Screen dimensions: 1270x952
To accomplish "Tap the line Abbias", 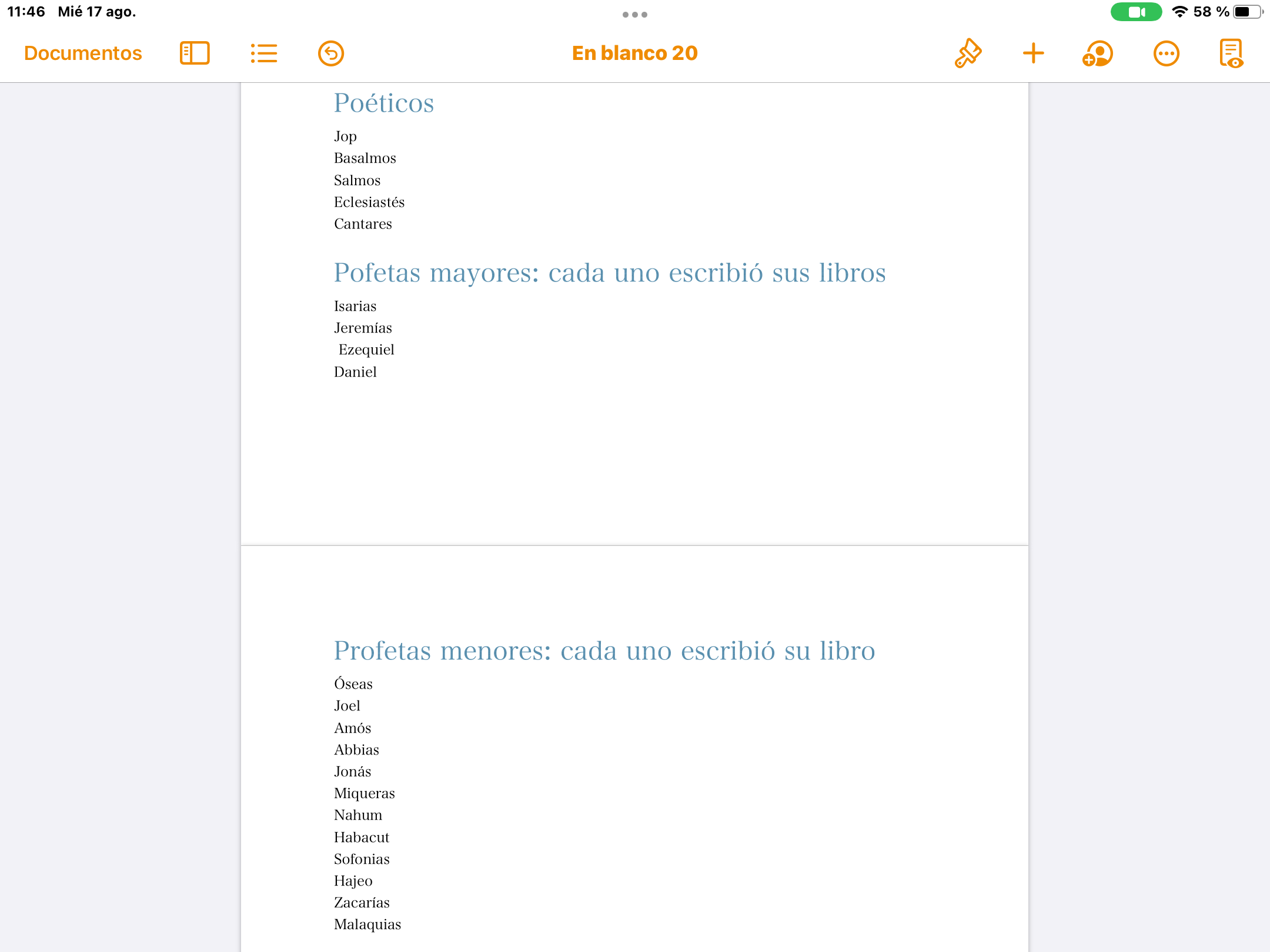I will pyautogui.click(x=356, y=750).
